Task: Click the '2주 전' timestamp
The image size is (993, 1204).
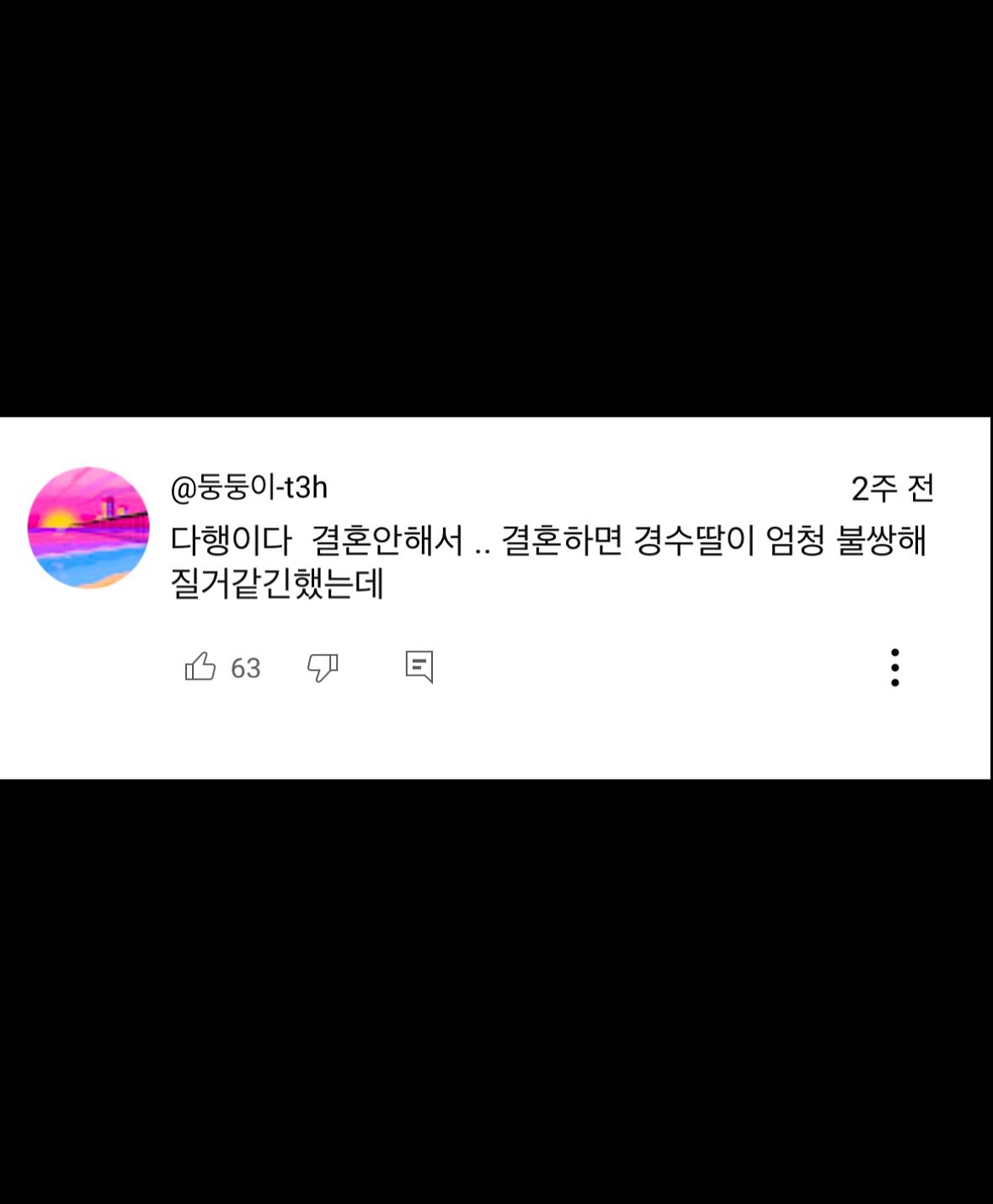Action: click(x=892, y=488)
